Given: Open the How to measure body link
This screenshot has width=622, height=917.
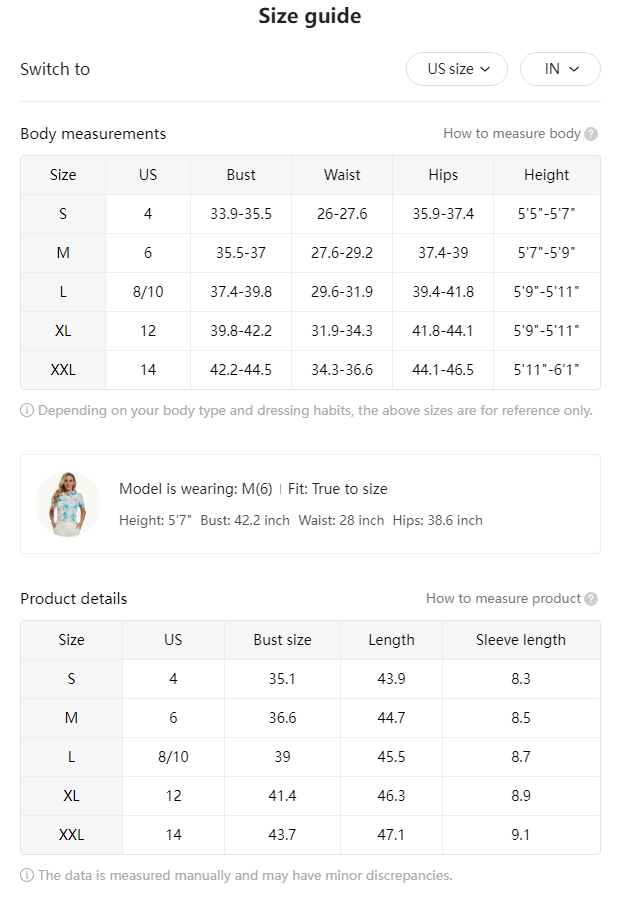Looking at the screenshot, I should pos(512,134).
